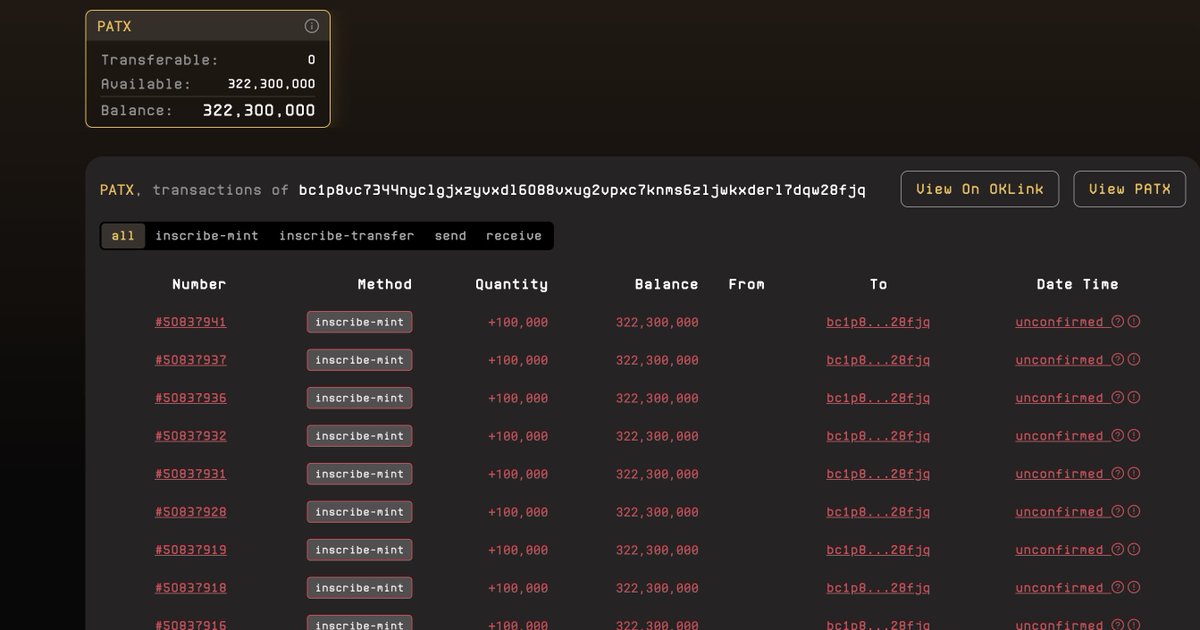1200x630 pixels.
Task: Open the unconfirmed link in row #50837941
Action: pyautogui.click(x=1060, y=322)
